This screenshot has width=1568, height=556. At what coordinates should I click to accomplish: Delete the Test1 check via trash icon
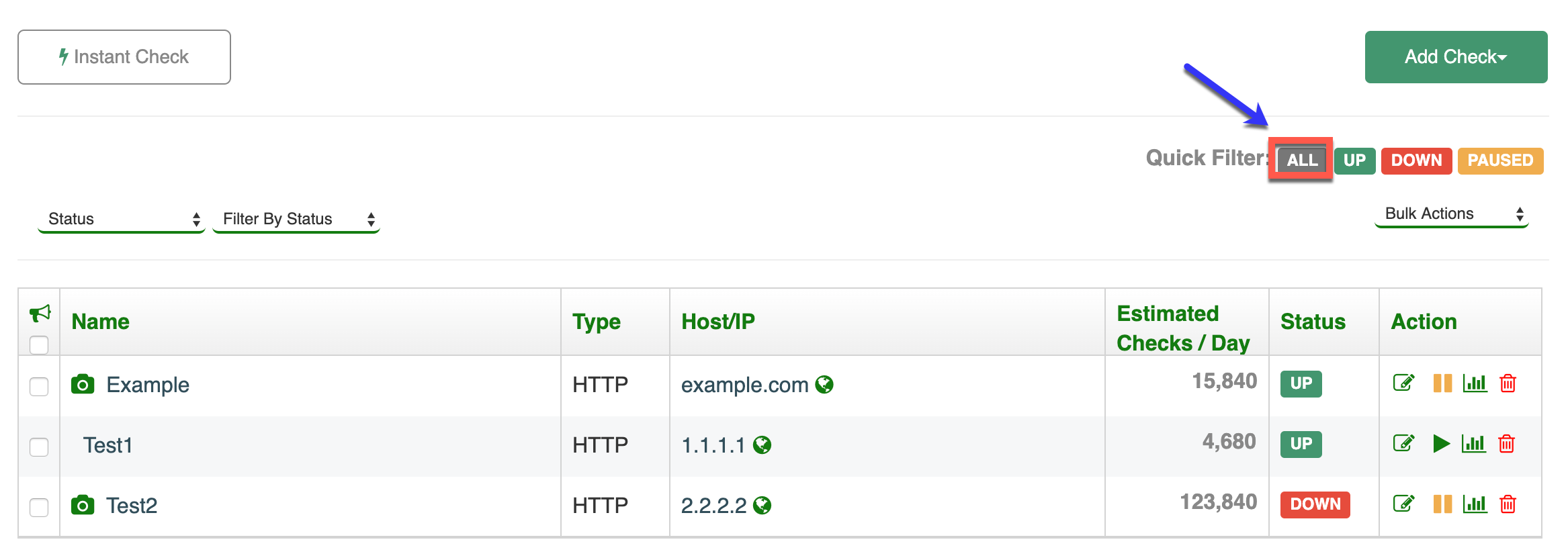[1507, 443]
